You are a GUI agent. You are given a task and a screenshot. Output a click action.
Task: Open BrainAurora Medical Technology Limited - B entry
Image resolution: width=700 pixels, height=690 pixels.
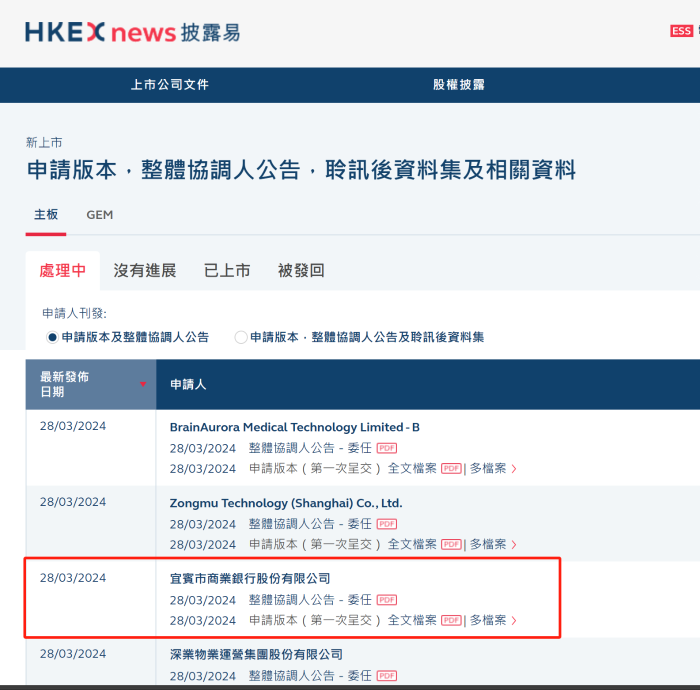295,427
